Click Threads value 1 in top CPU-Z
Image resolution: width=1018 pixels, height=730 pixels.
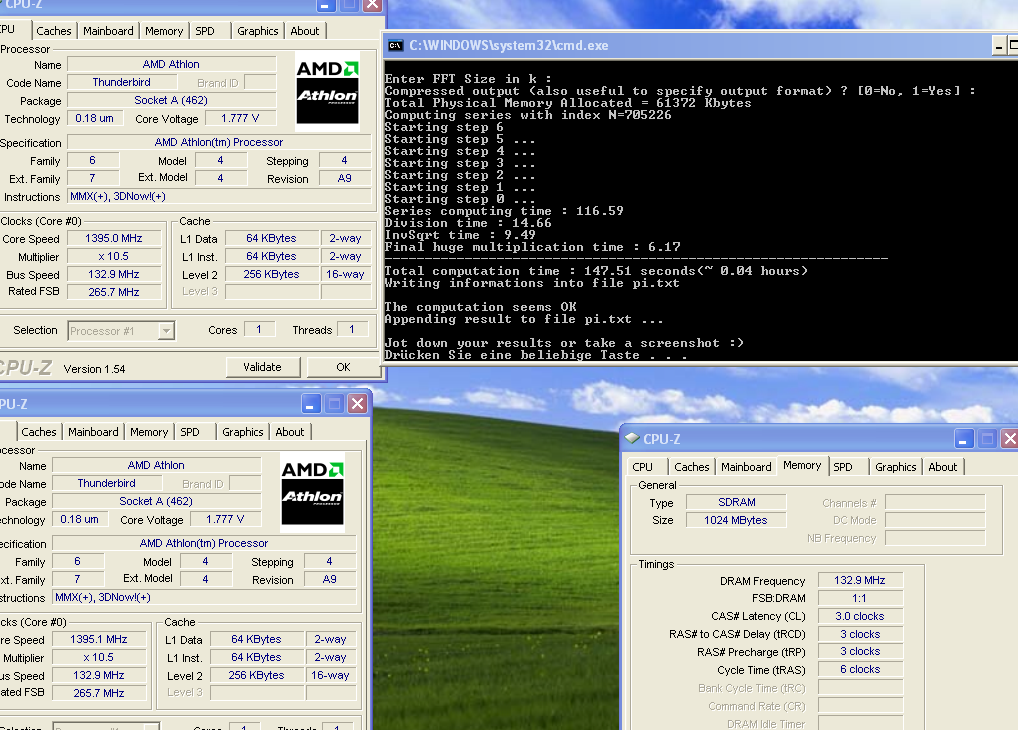[x=352, y=330]
